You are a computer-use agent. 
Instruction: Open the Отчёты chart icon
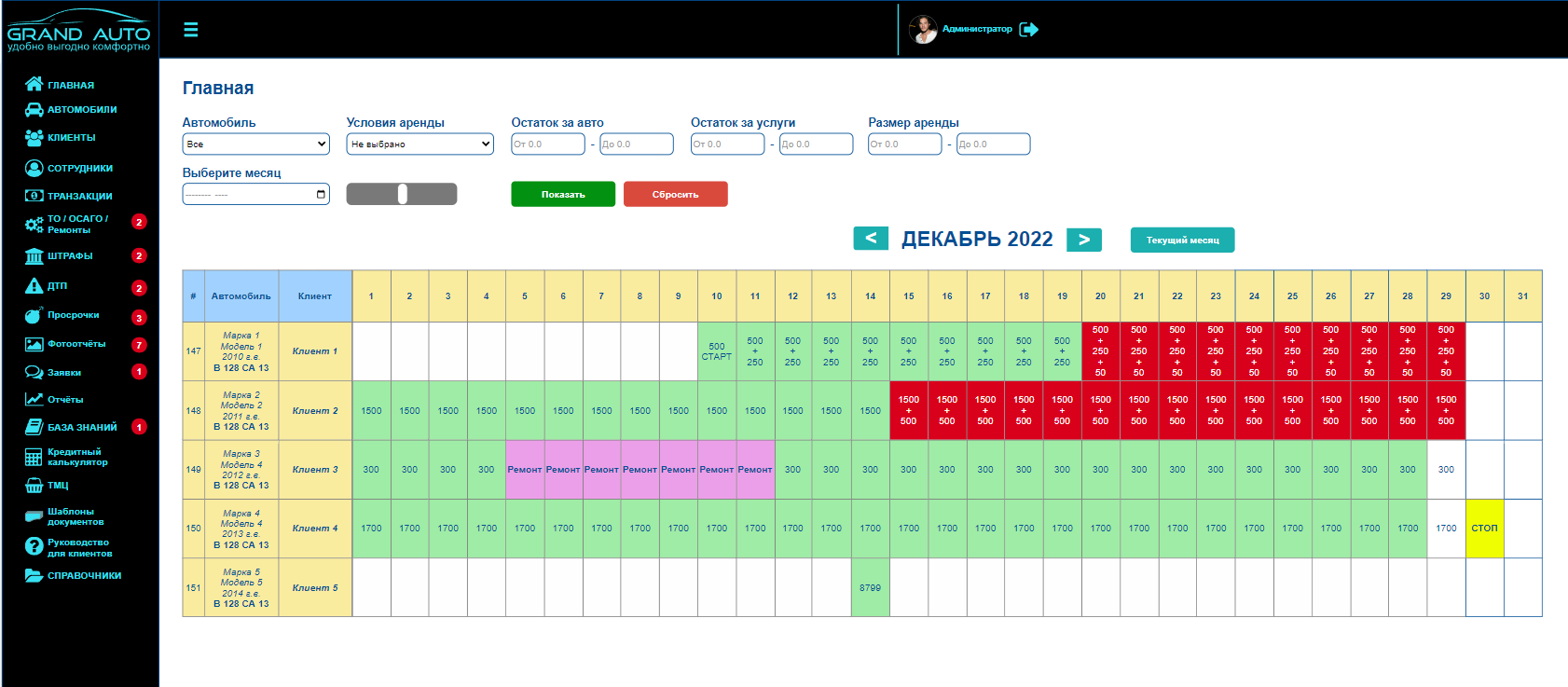(x=34, y=399)
